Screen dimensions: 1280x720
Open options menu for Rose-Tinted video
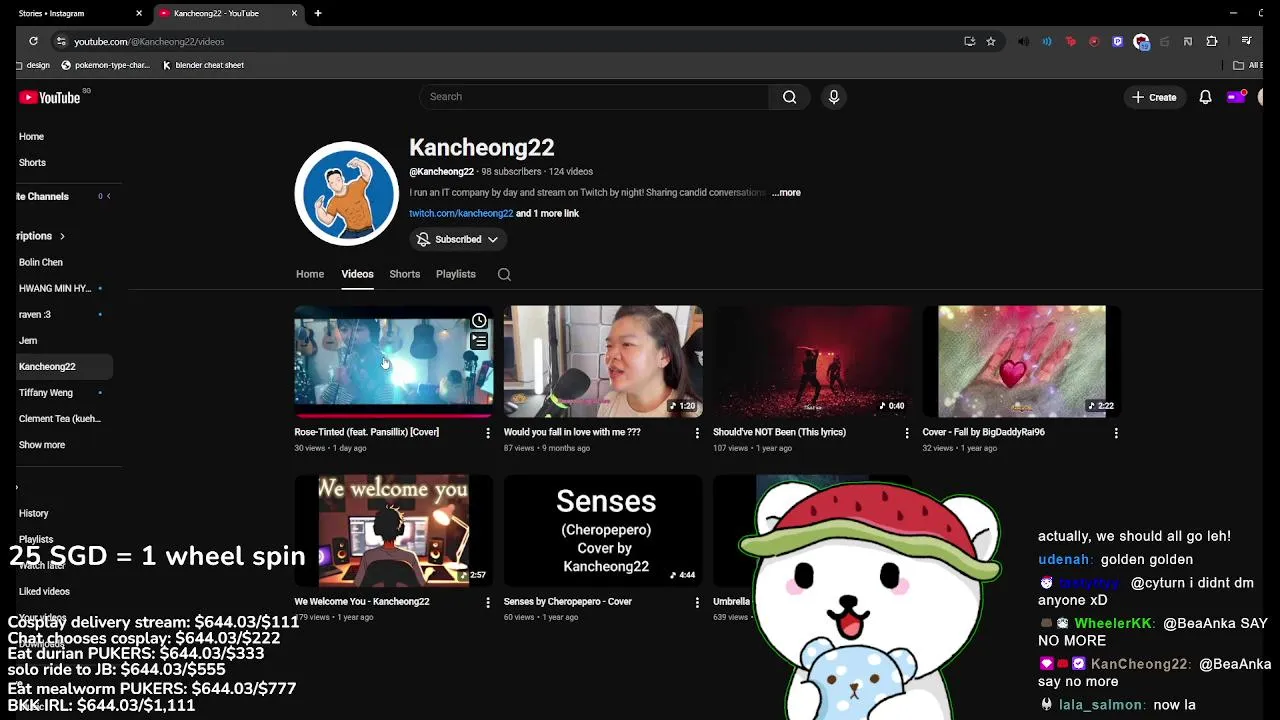pyautogui.click(x=488, y=432)
